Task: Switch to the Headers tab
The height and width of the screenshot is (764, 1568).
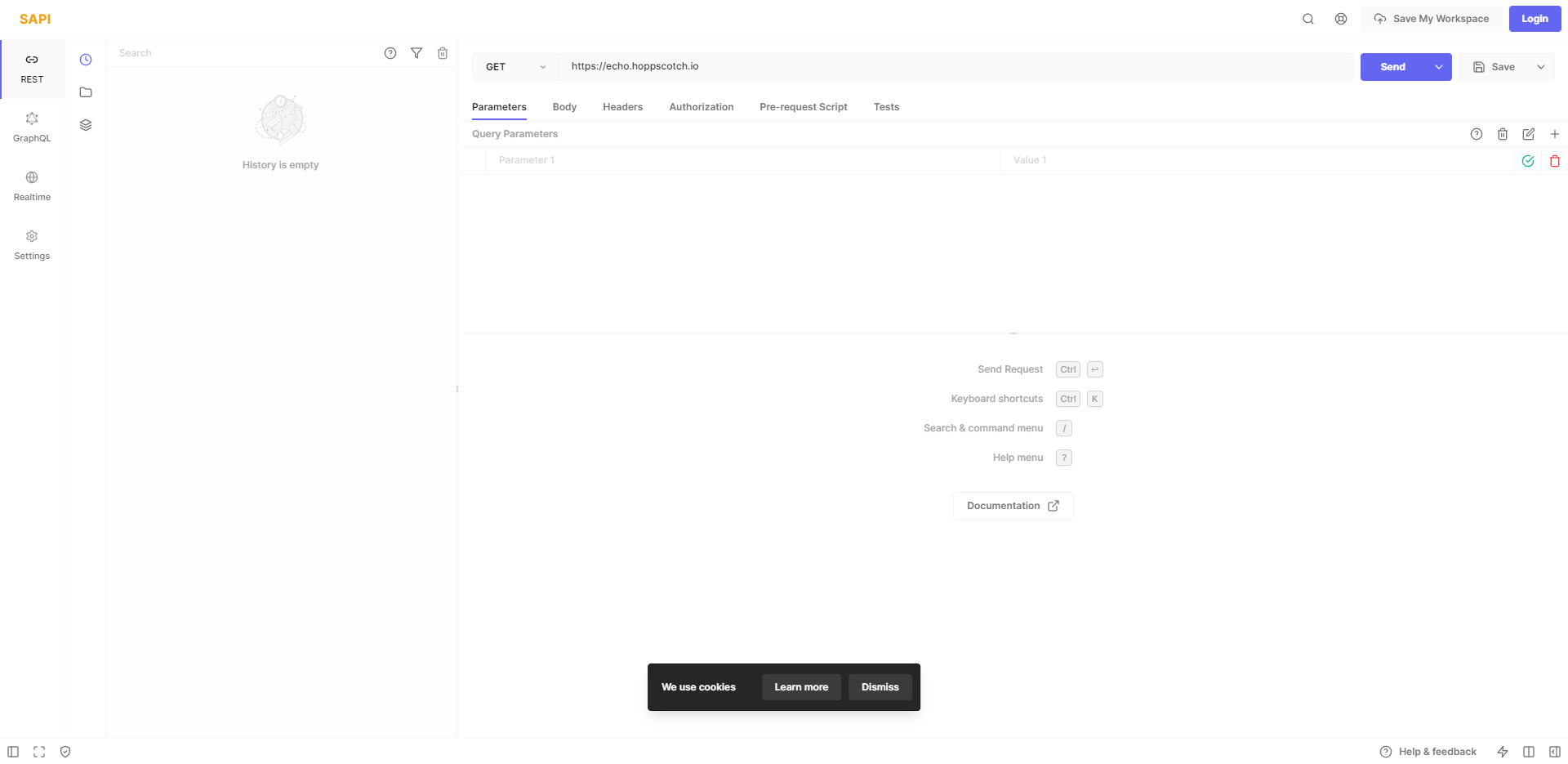Action: coord(622,107)
